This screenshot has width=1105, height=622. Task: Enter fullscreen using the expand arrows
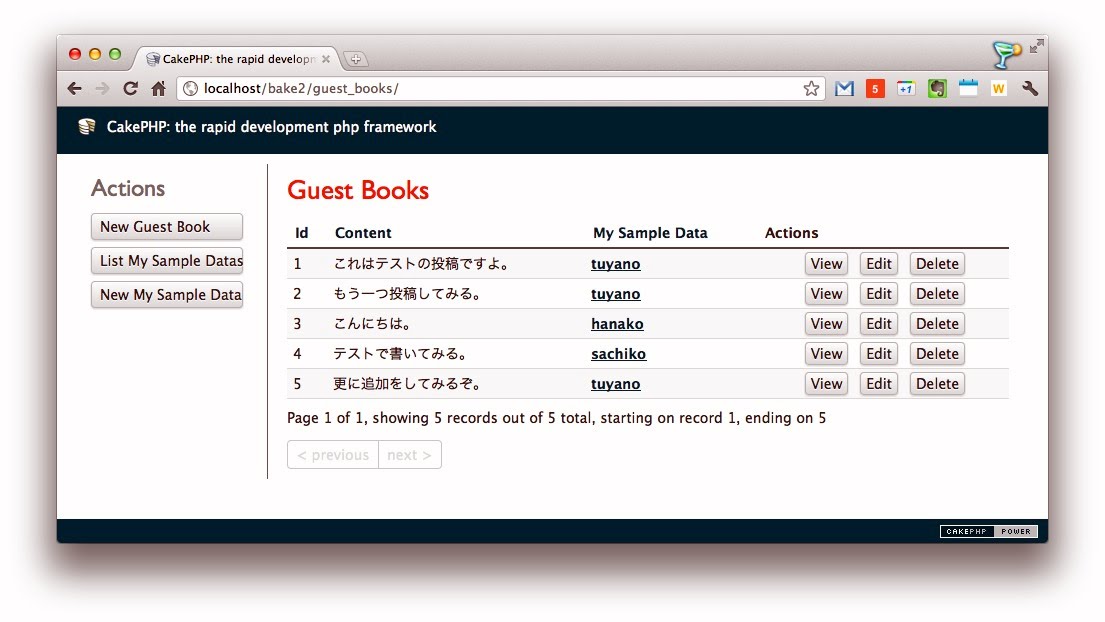coord(1037,46)
